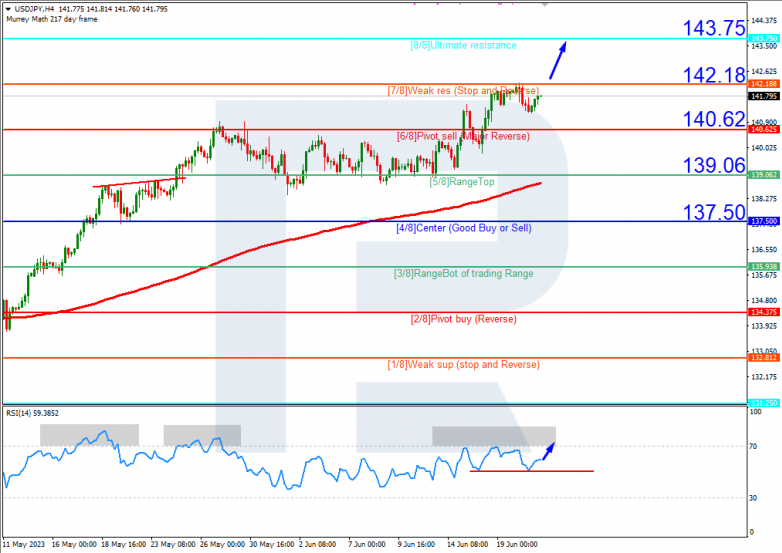This screenshot has width=782, height=553.
Task: Click the RSI 70 level axis label
Action: click(753, 446)
